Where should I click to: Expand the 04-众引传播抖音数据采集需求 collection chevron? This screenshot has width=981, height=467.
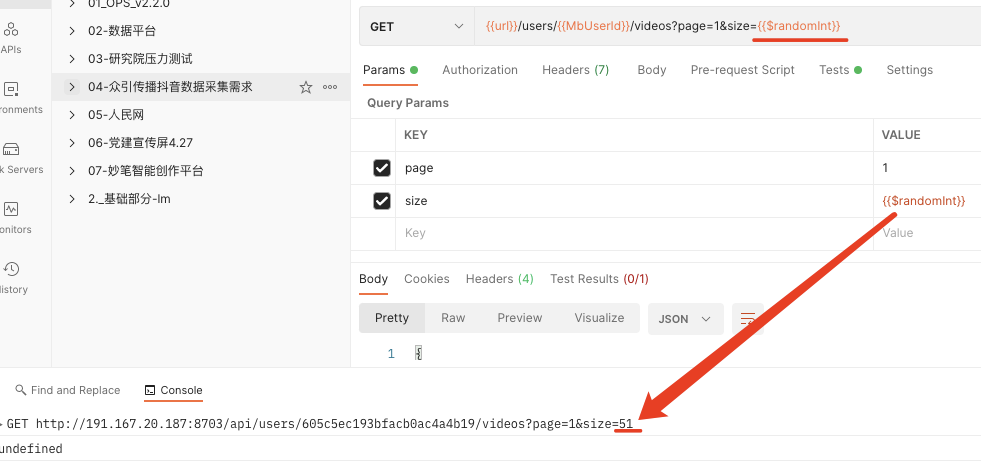coord(72,87)
